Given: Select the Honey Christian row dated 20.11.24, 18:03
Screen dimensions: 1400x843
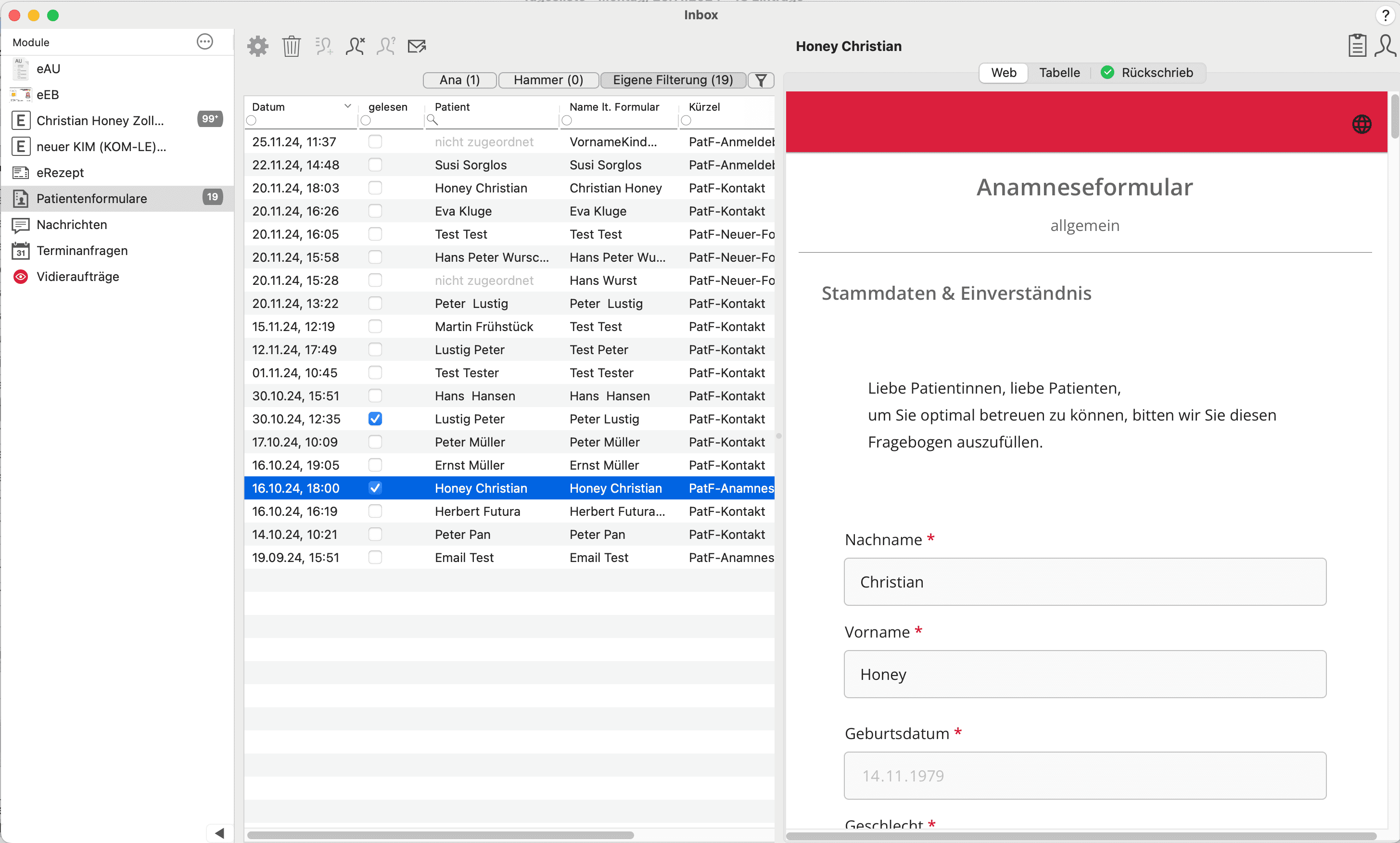Looking at the screenshot, I should click(x=509, y=188).
